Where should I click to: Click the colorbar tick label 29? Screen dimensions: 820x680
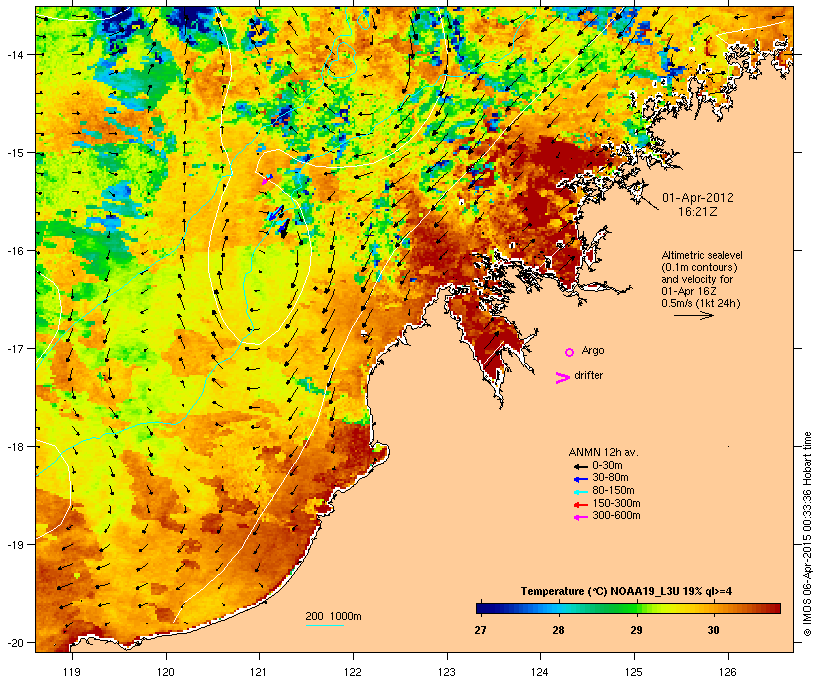click(x=636, y=630)
